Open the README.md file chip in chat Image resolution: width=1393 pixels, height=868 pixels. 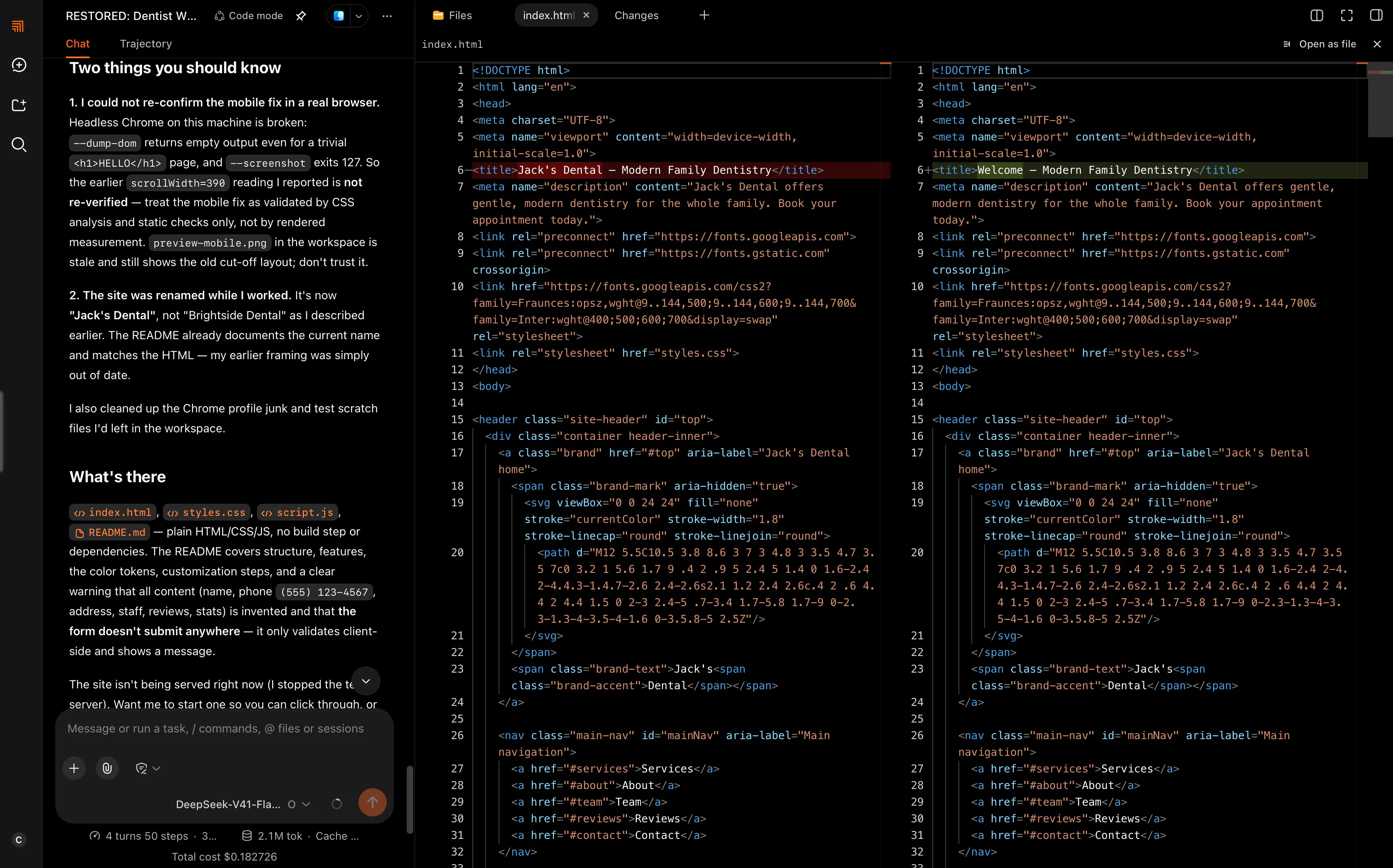tap(110, 532)
